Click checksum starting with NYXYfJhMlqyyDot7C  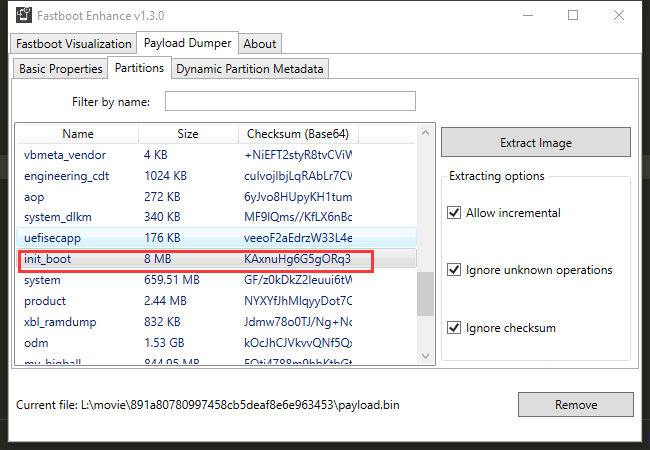298,301
